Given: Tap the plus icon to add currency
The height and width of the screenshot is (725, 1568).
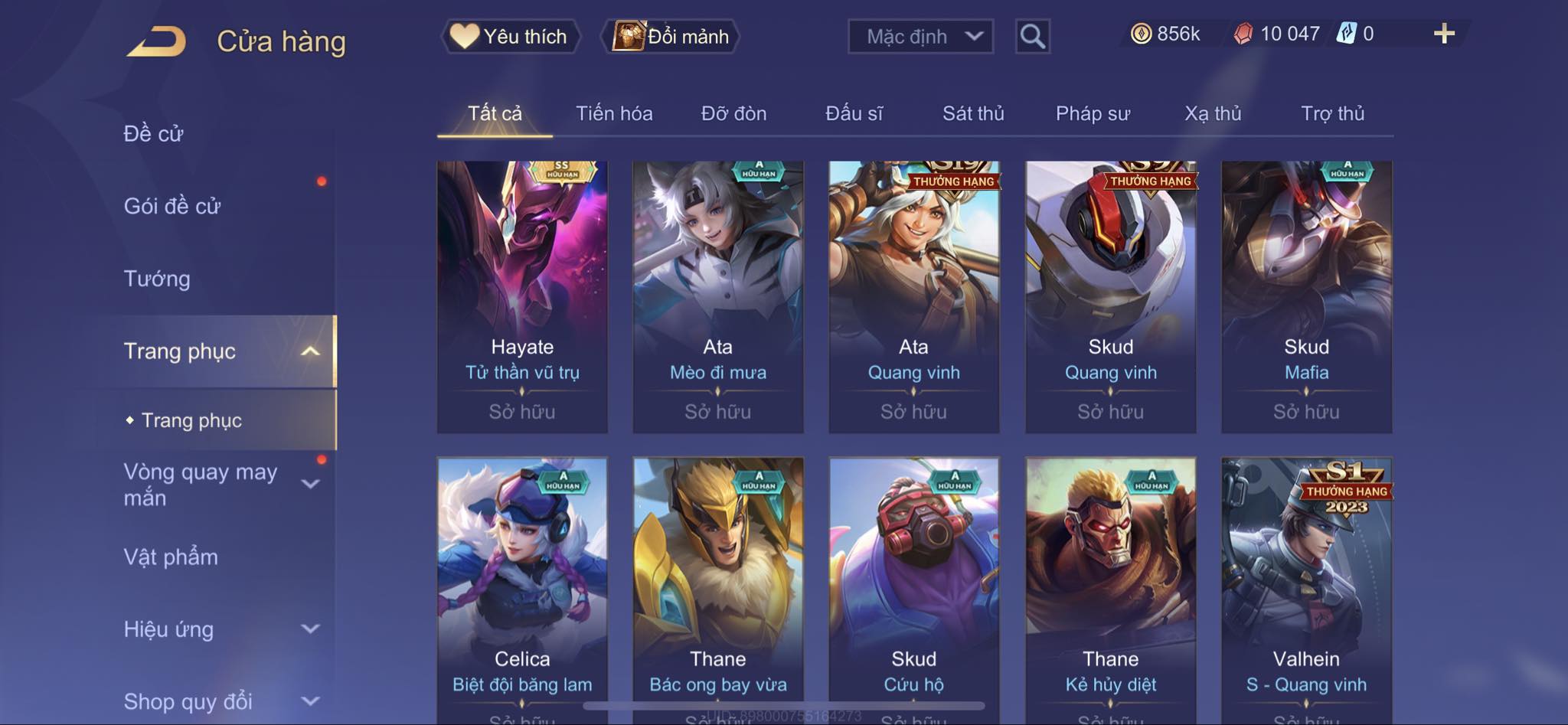Looking at the screenshot, I should (1444, 34).
